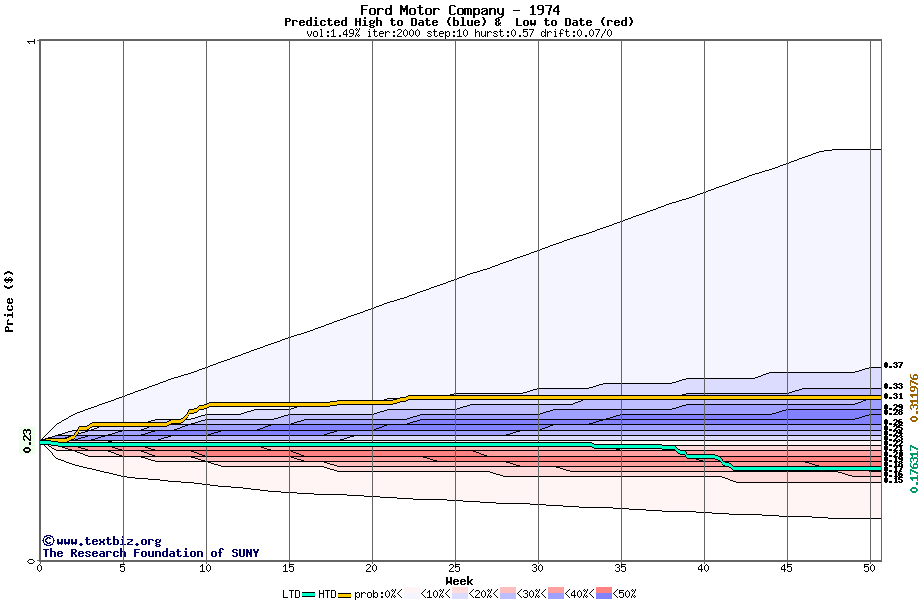Click the "Price ($)" y-axis label
Screen dimensions: 920x600
[x=9, y=301]
